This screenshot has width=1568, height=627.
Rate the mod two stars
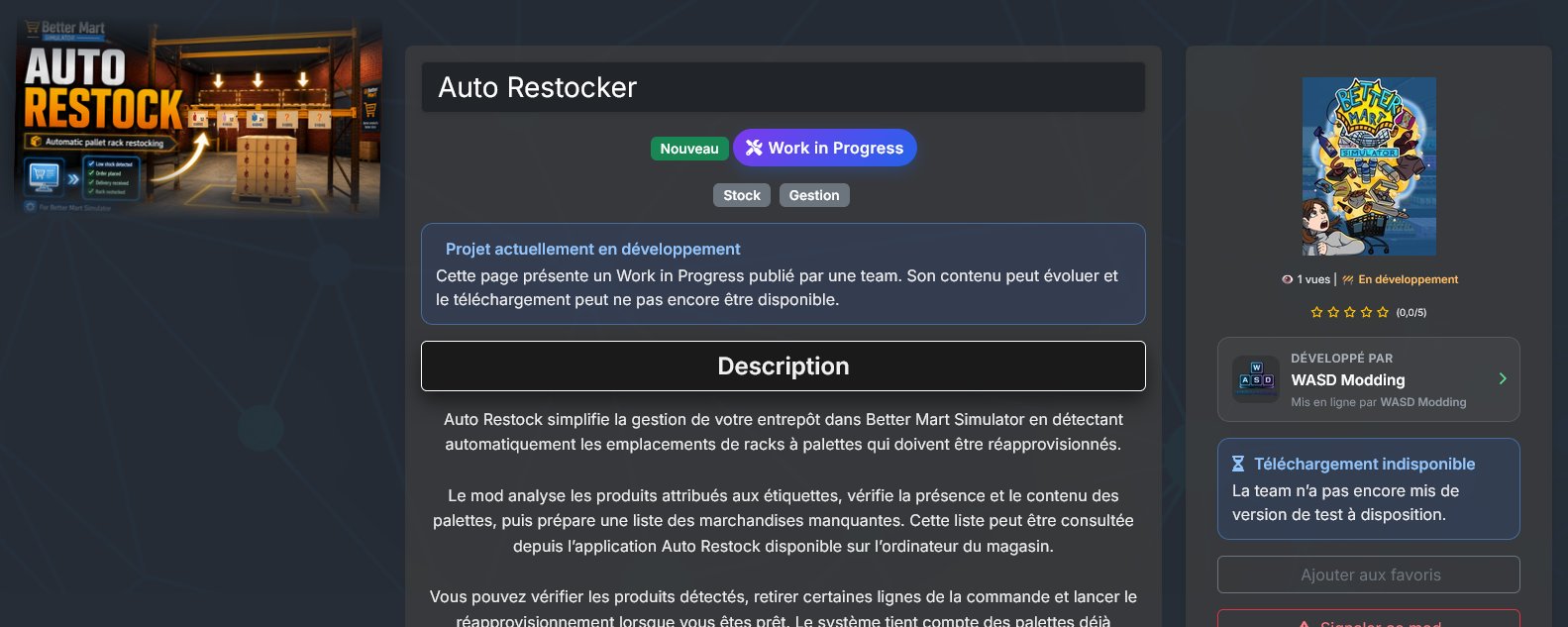pos(1333,312)
